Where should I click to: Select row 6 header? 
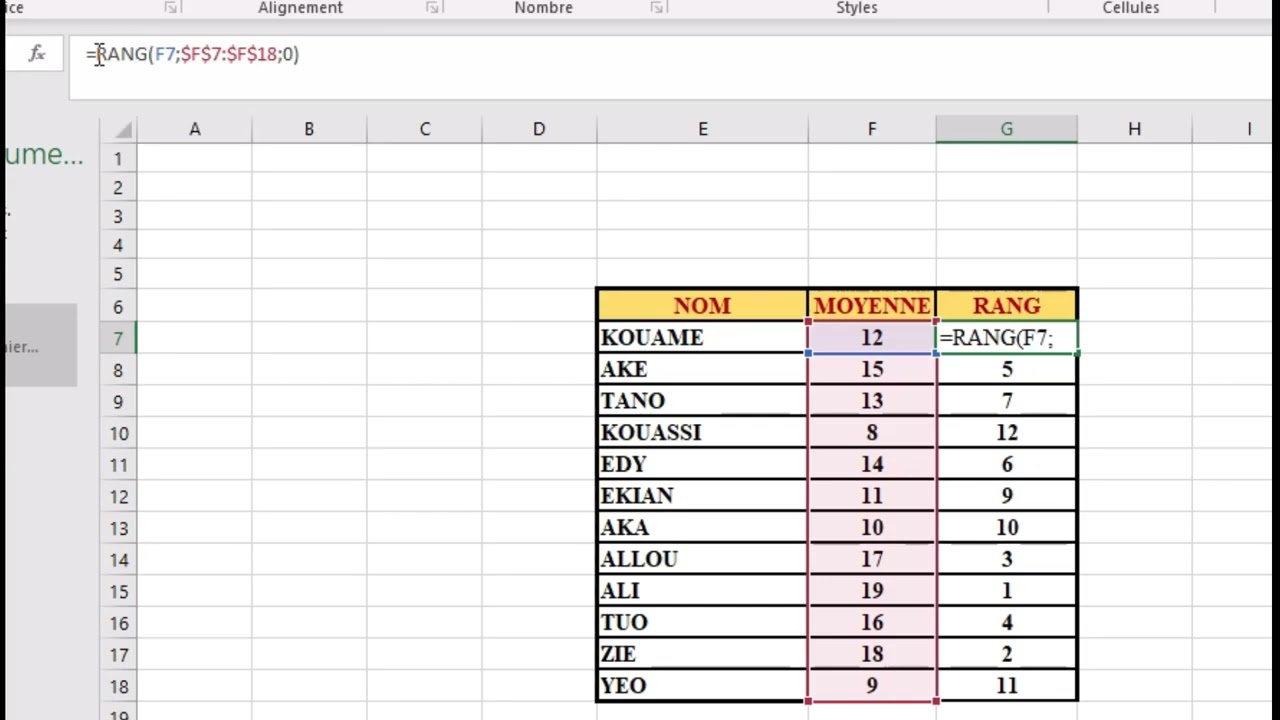pos(118,307)
